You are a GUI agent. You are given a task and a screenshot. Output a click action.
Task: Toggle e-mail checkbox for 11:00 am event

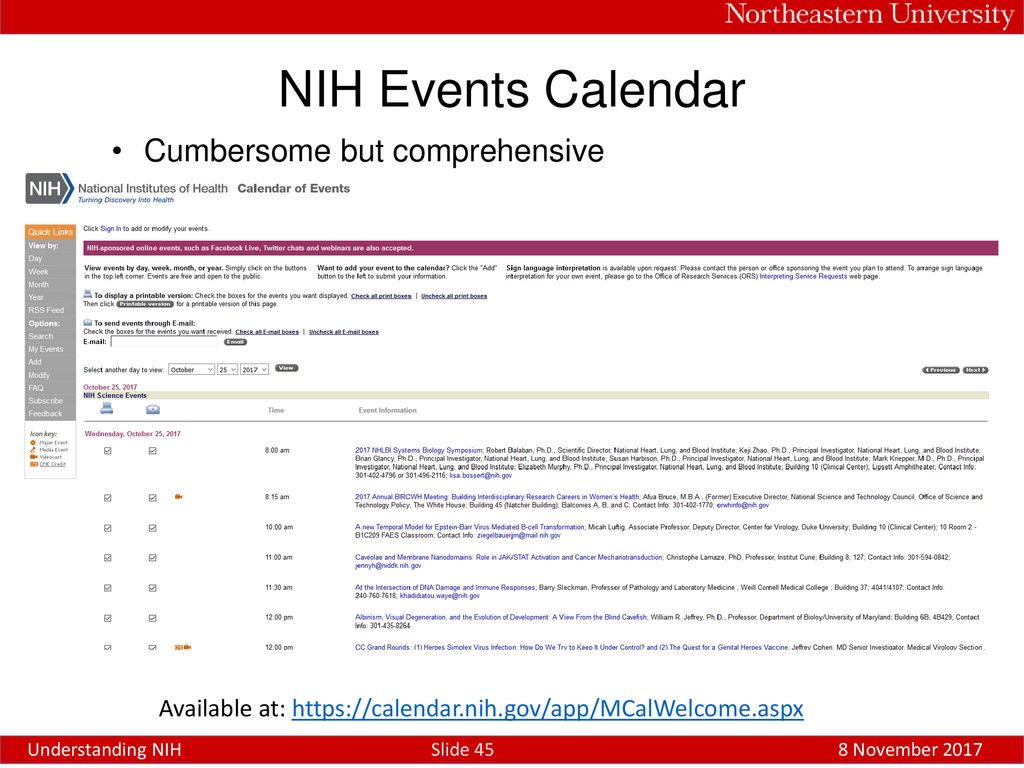click(152, 558)
